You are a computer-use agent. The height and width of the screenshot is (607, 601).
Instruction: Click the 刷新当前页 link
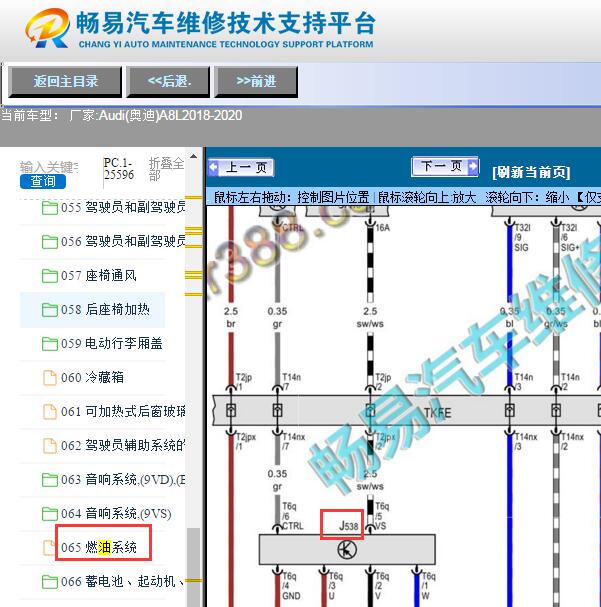[531, 172]
